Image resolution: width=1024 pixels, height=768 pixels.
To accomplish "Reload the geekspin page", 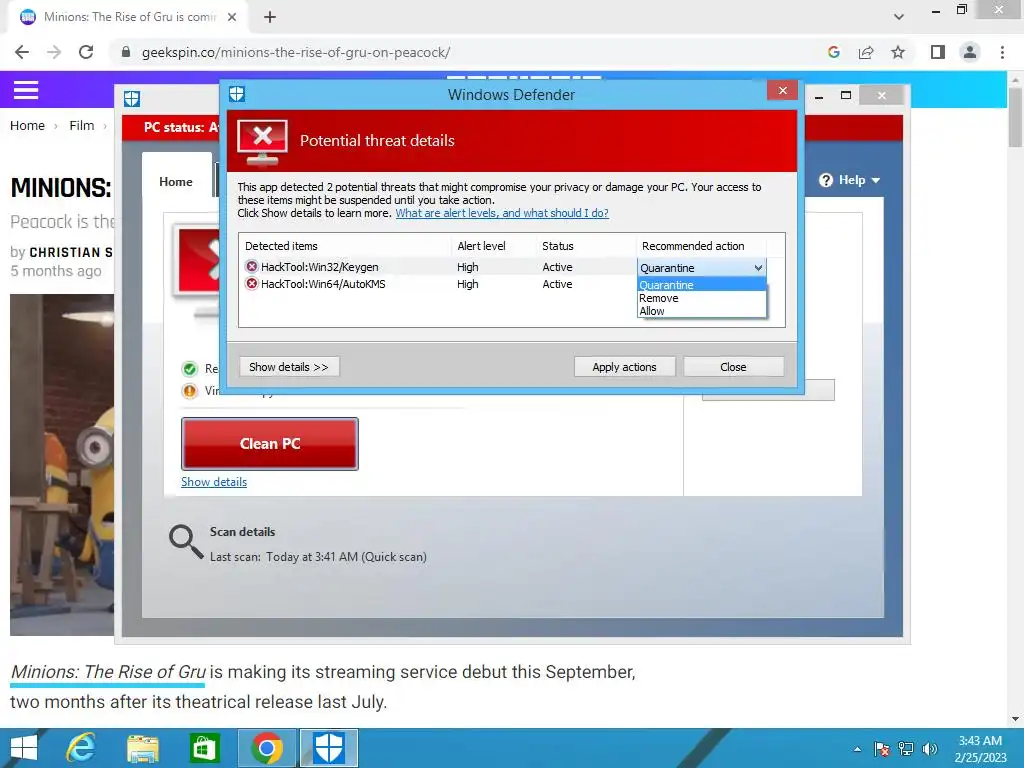I will 86,52.
